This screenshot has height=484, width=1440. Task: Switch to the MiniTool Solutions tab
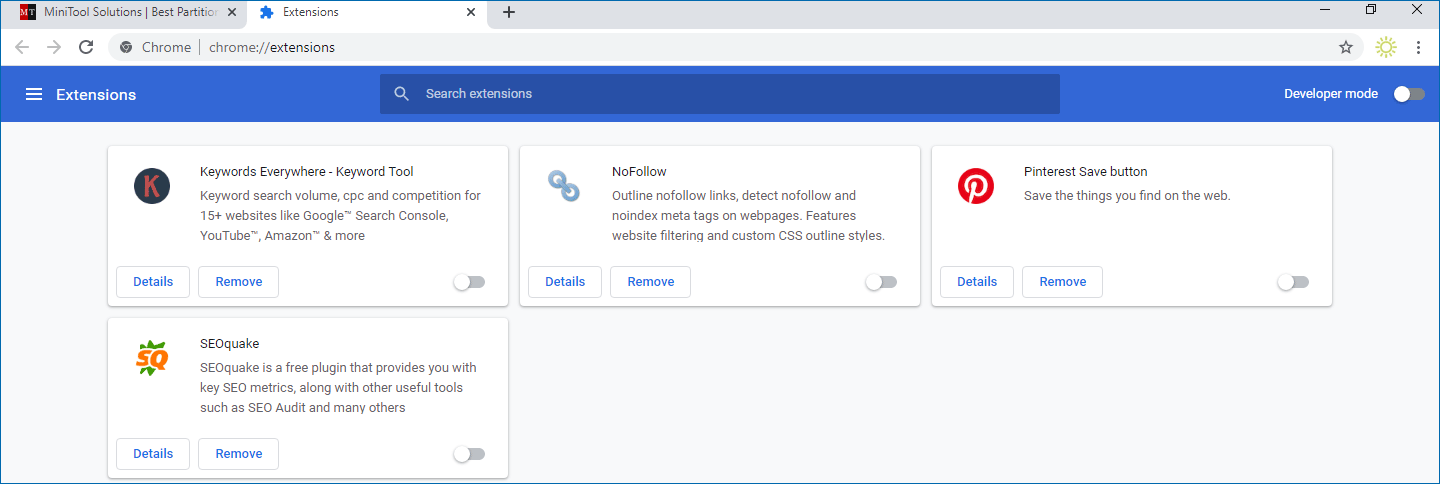point(126,13)
